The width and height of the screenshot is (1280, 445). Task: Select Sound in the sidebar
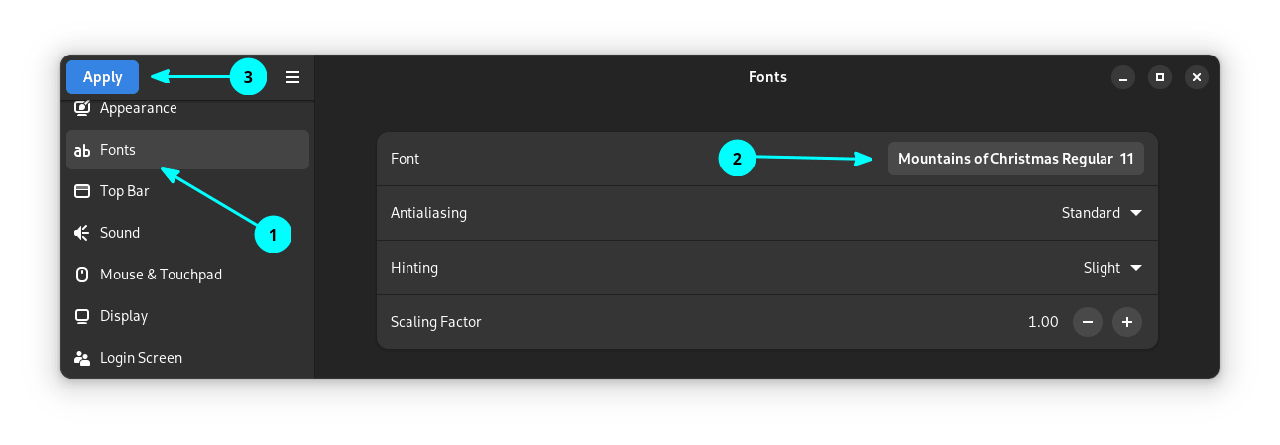120,233
